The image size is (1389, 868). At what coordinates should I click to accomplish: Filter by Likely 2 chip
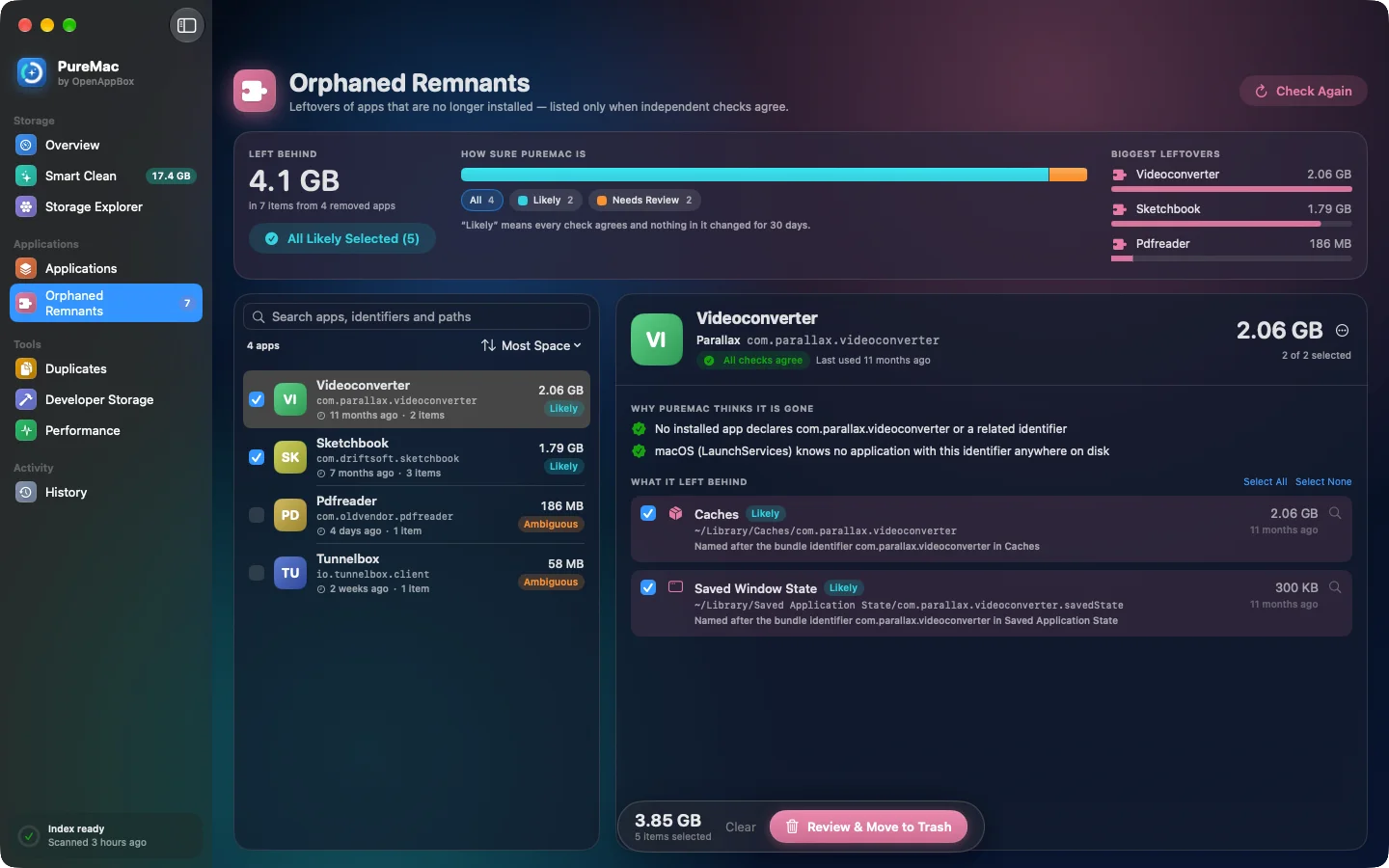click(546, 201)
